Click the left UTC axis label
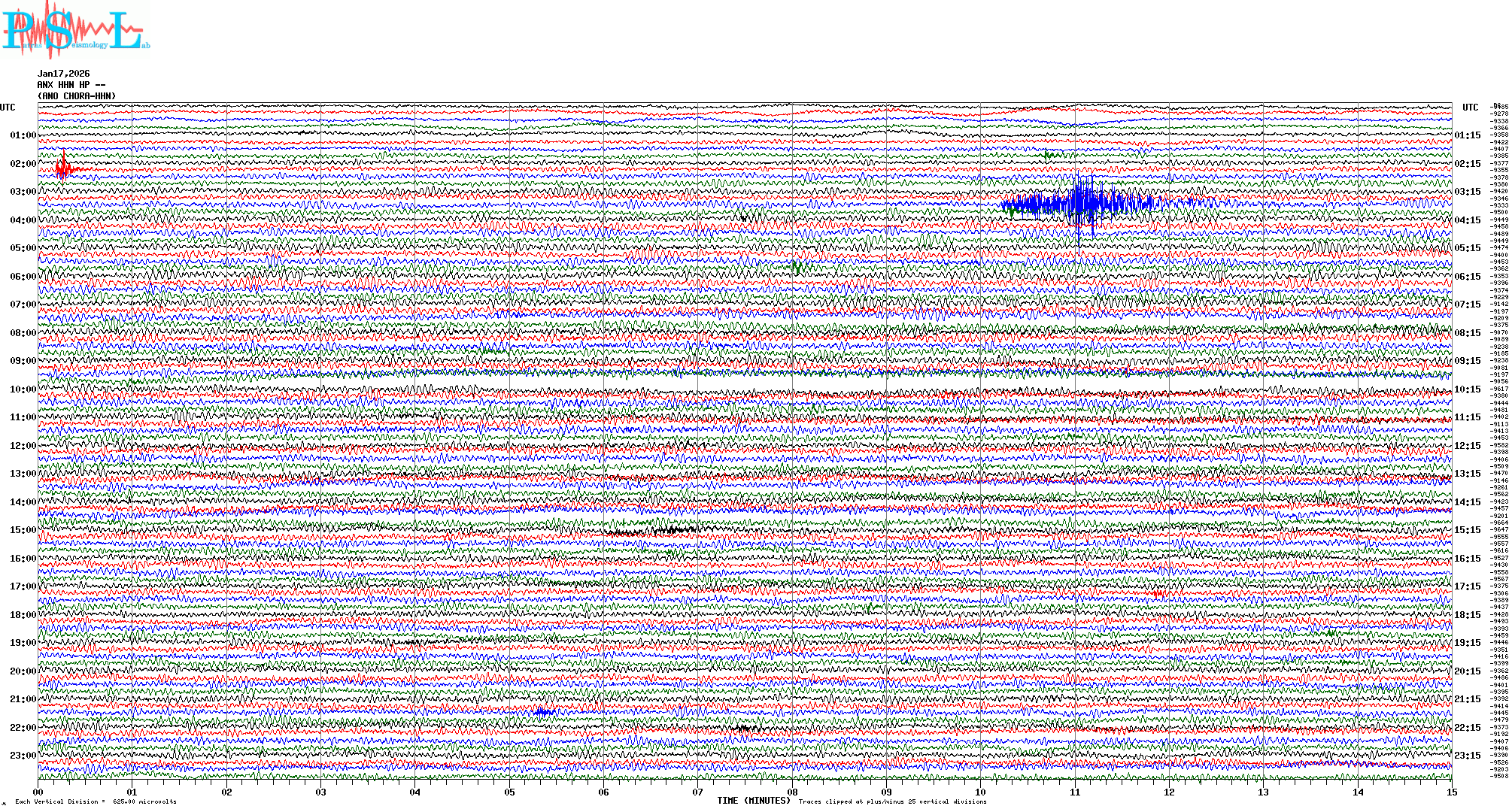The height and width of the screenshot is (812, 1512). click(x=8, y=108)
